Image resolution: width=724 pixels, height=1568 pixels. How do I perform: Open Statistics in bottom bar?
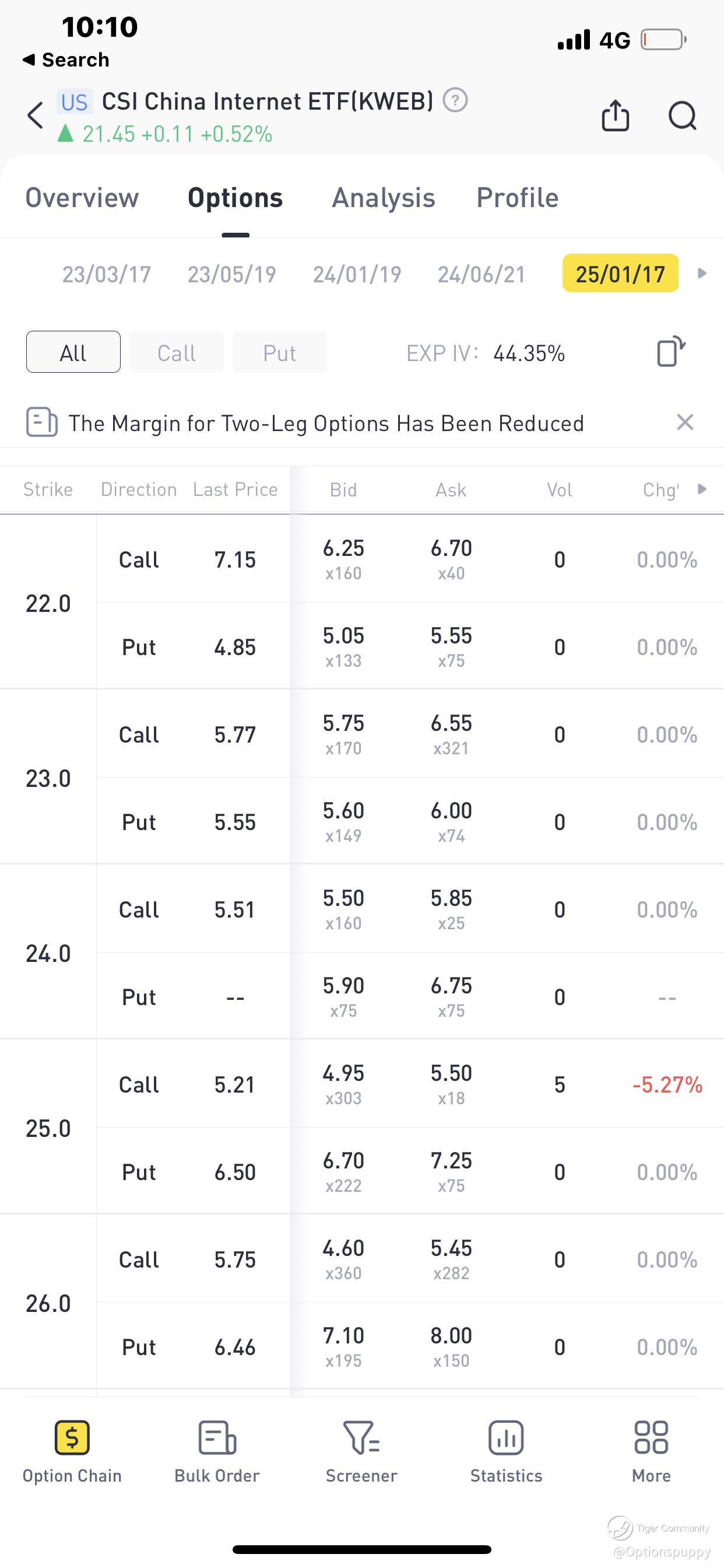[505, 1452]
